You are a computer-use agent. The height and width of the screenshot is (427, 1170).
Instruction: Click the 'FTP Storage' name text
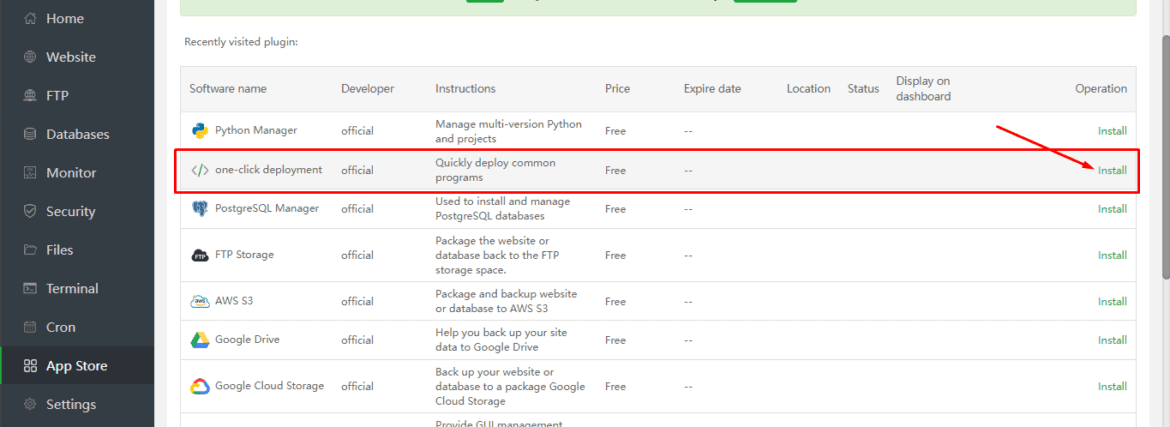245,255
